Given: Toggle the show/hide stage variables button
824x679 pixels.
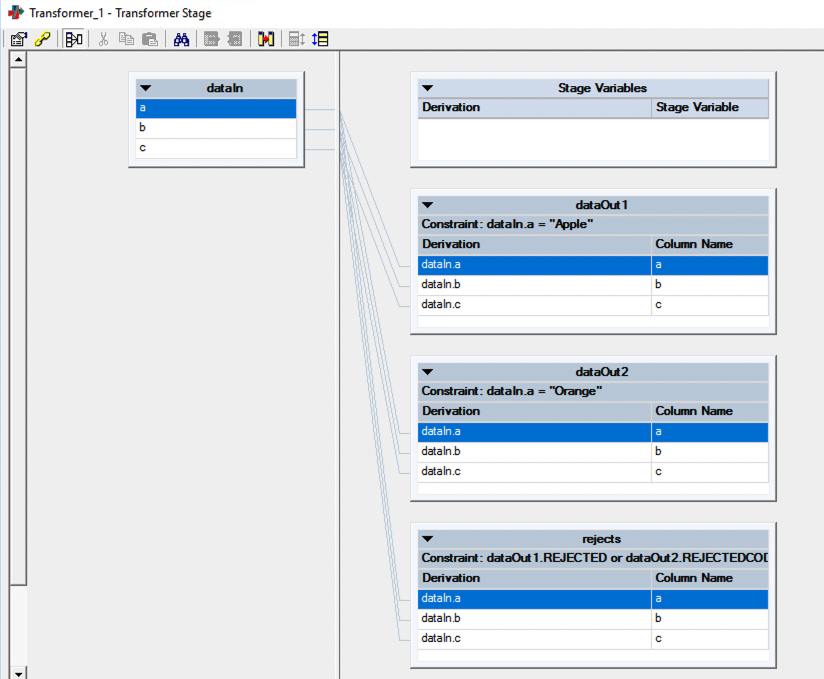Looking at the screenshot, I should [x=73, y=39].
